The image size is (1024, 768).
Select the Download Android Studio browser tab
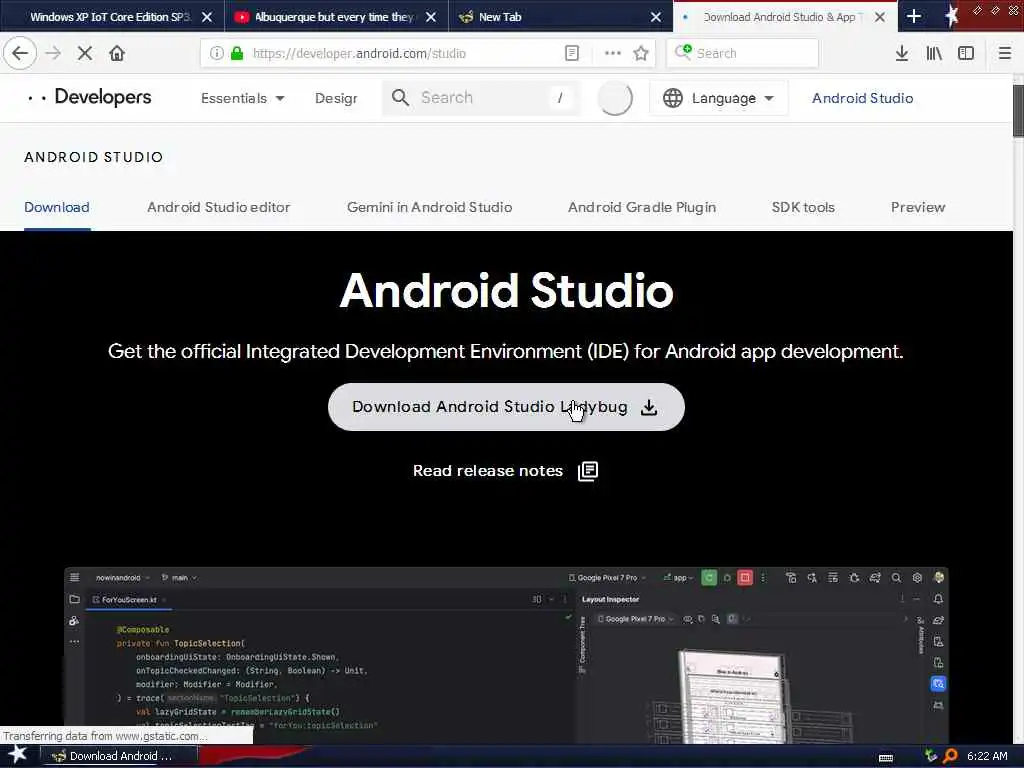click(x=786, y=16)
